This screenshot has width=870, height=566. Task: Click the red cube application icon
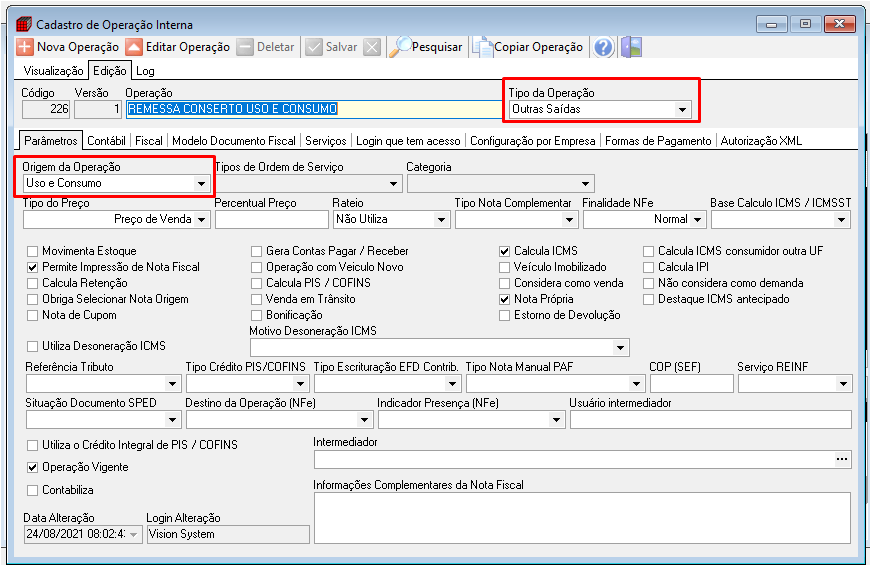click(x=24, y=24)
